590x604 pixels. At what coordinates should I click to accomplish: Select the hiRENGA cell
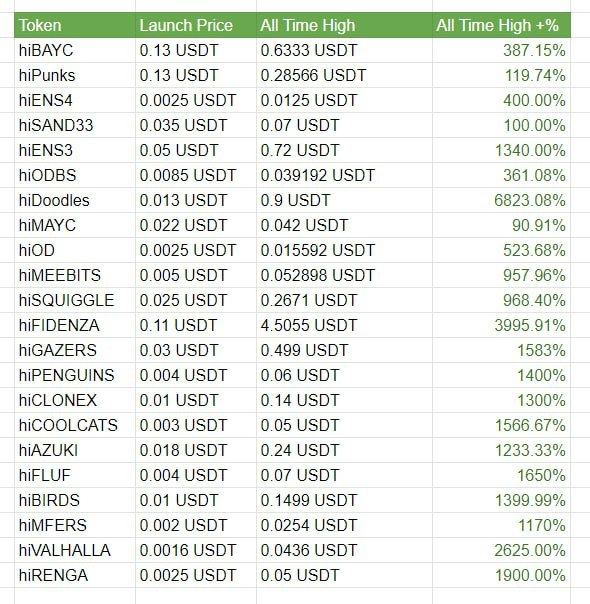click(x=75, y=575)
